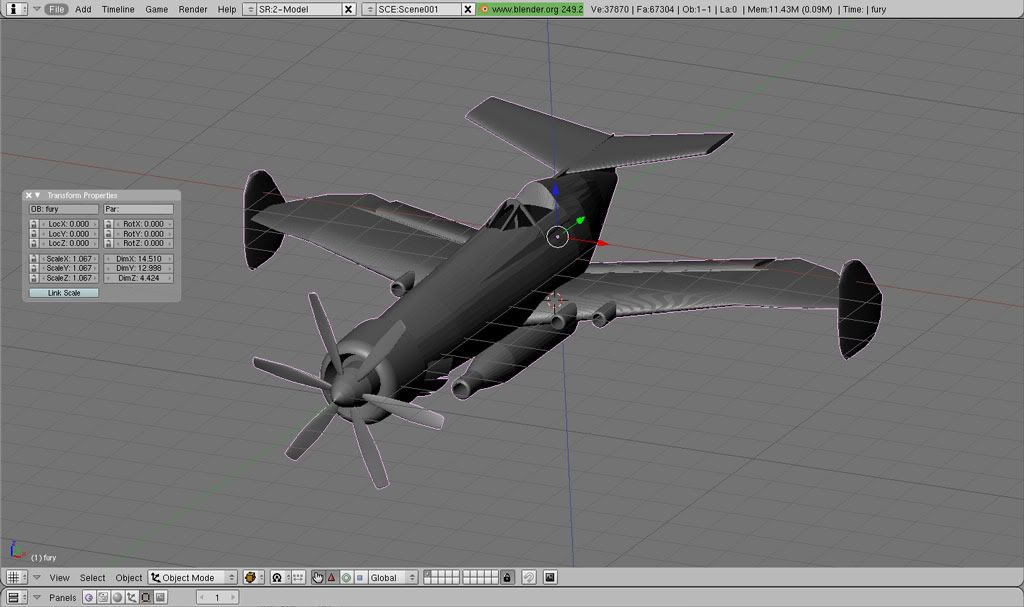
Task: Visit the www.blender.org 249.2 link
Action: (530, 9)
